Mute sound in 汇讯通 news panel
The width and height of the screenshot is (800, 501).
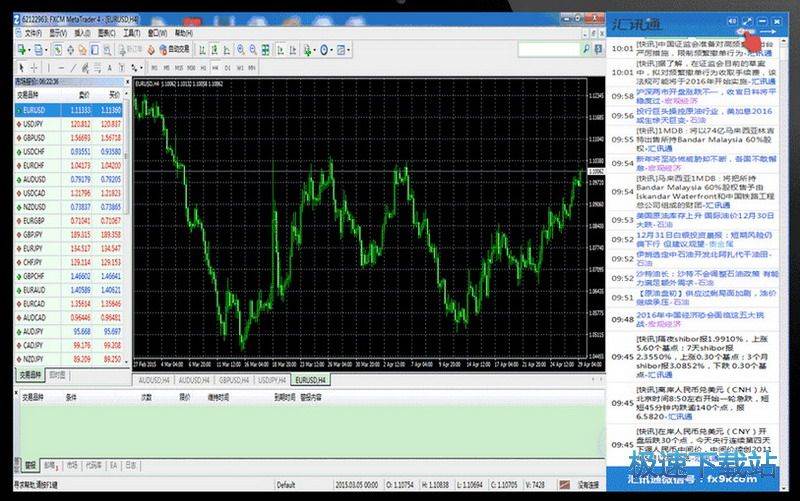(x=732, y=21)
